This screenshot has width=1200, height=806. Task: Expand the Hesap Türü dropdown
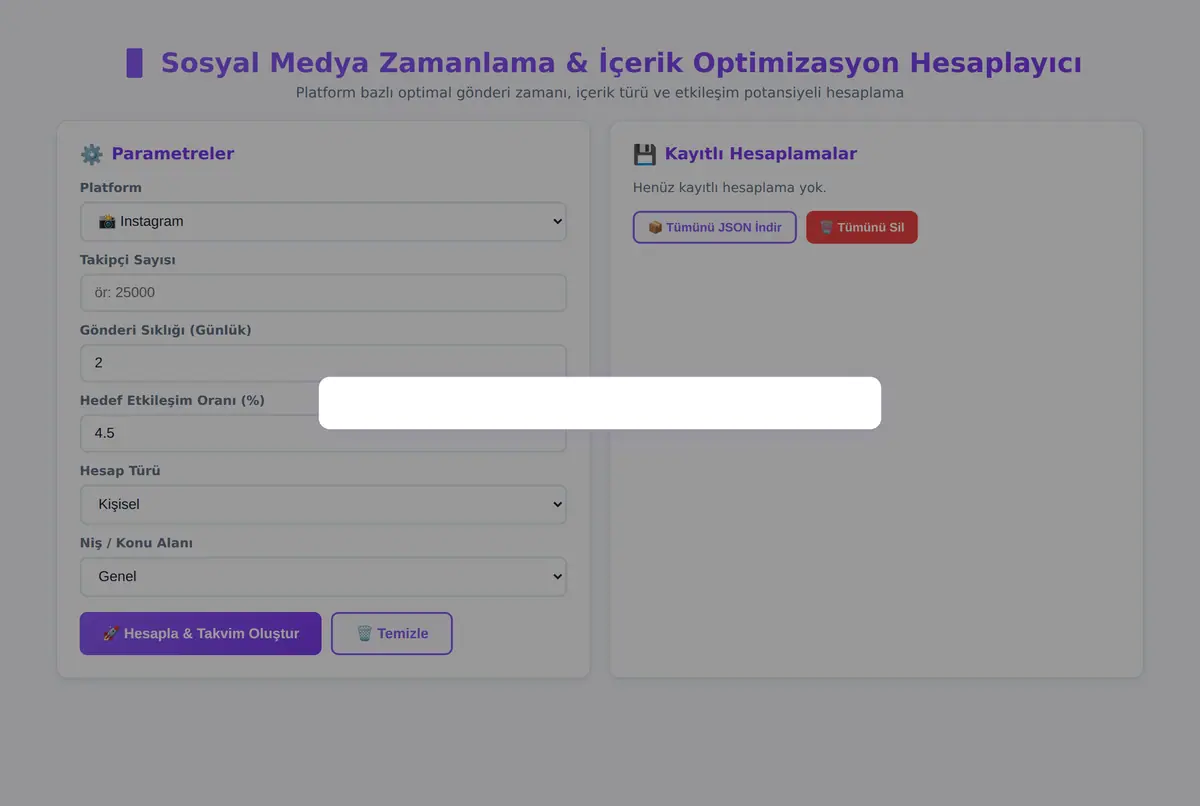click(x=323, y=504)
